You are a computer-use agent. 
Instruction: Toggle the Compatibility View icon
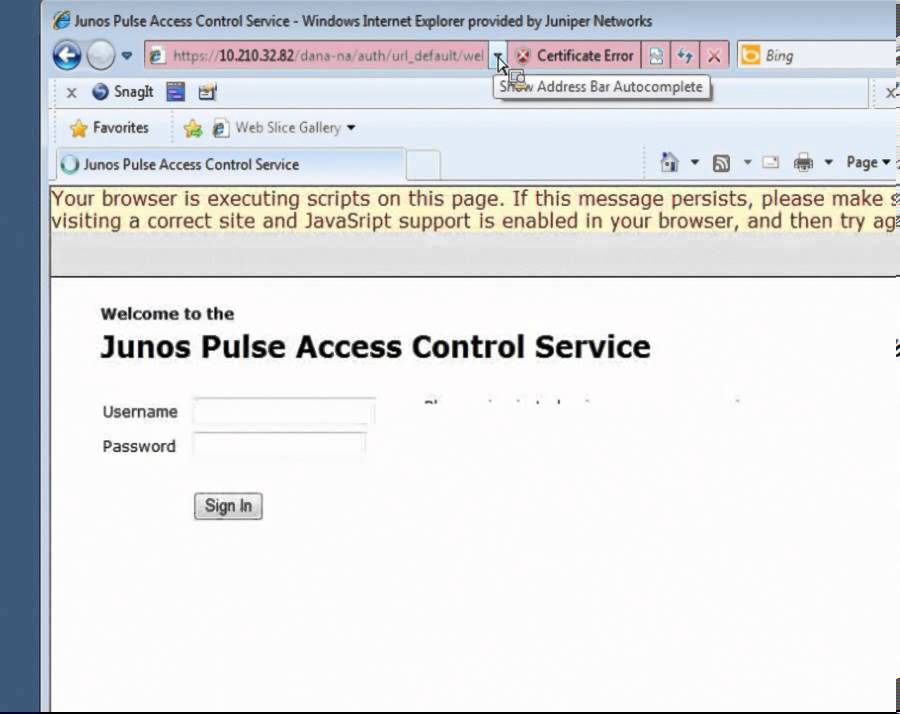656,56
